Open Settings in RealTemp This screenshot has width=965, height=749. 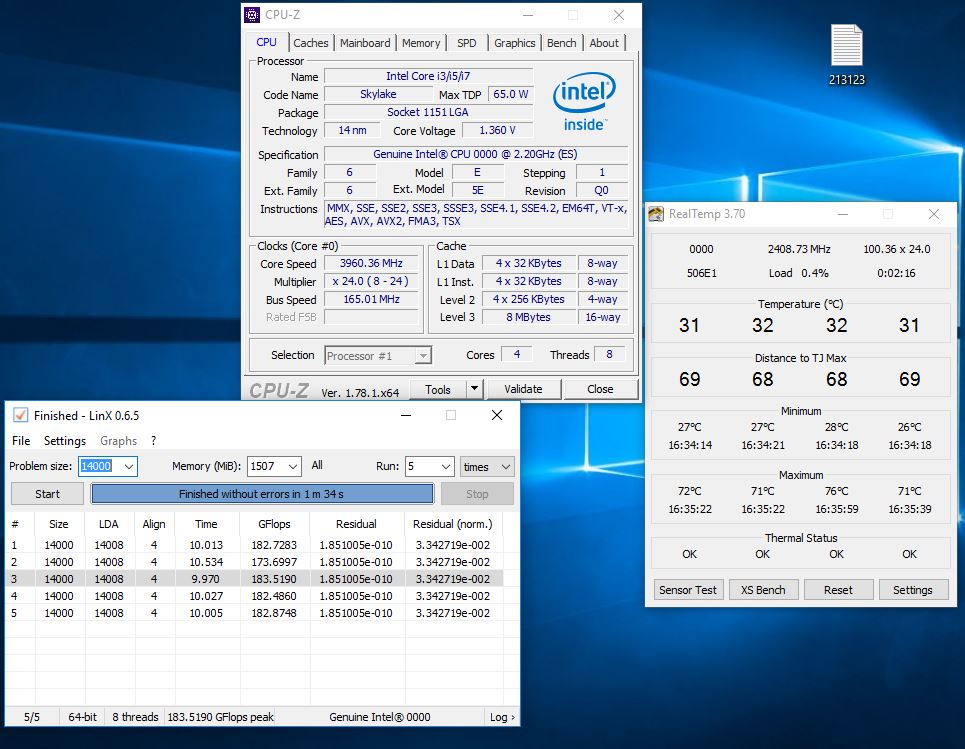(x=913, y=590)
